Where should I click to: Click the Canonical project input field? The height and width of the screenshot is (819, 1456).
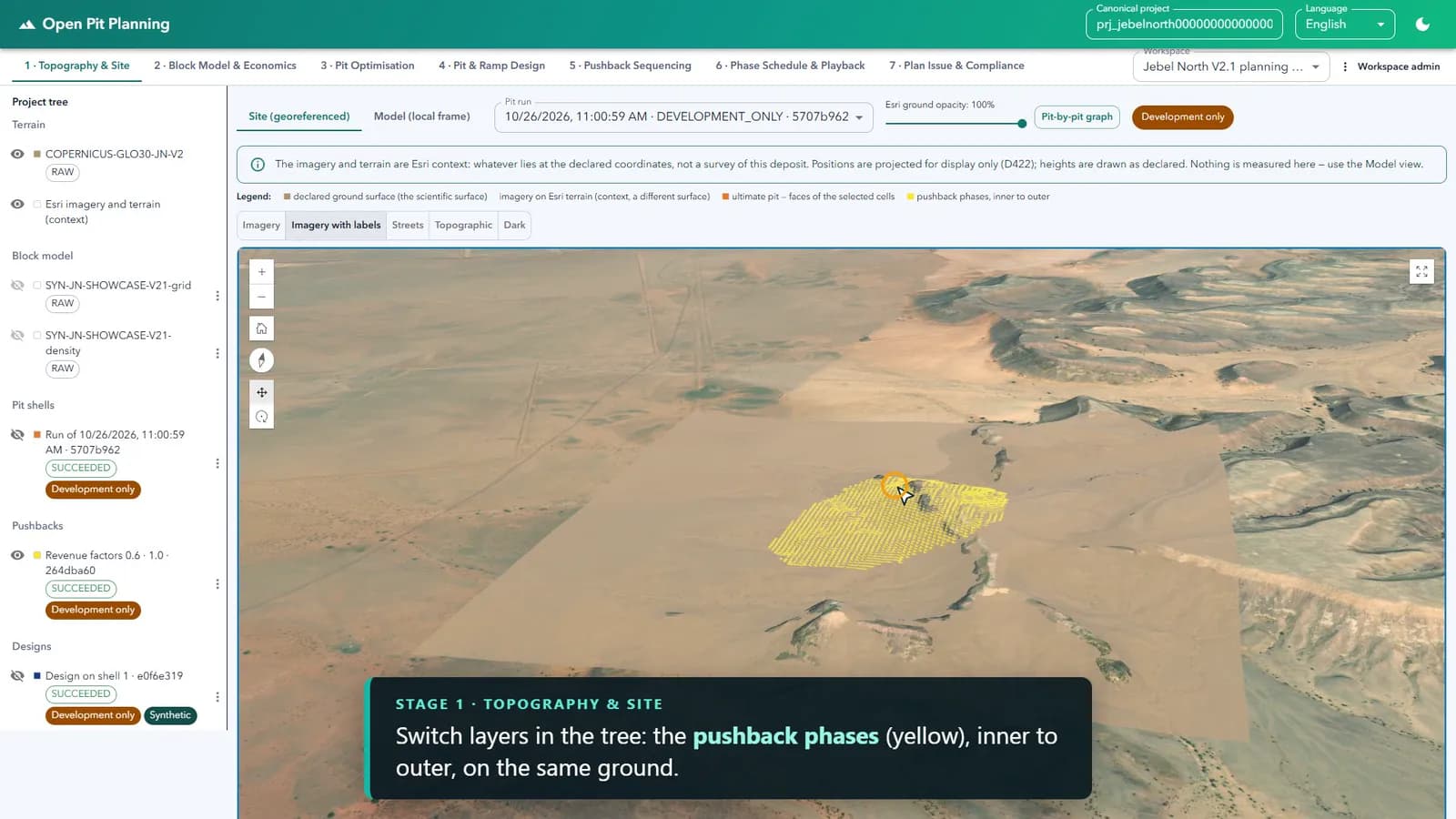point(1184,25)
